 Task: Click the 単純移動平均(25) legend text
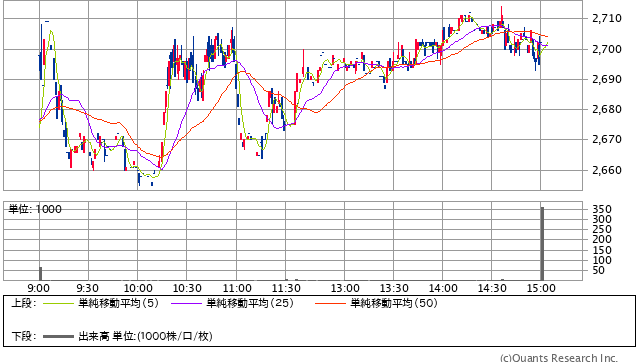click(x=250, y=303)
